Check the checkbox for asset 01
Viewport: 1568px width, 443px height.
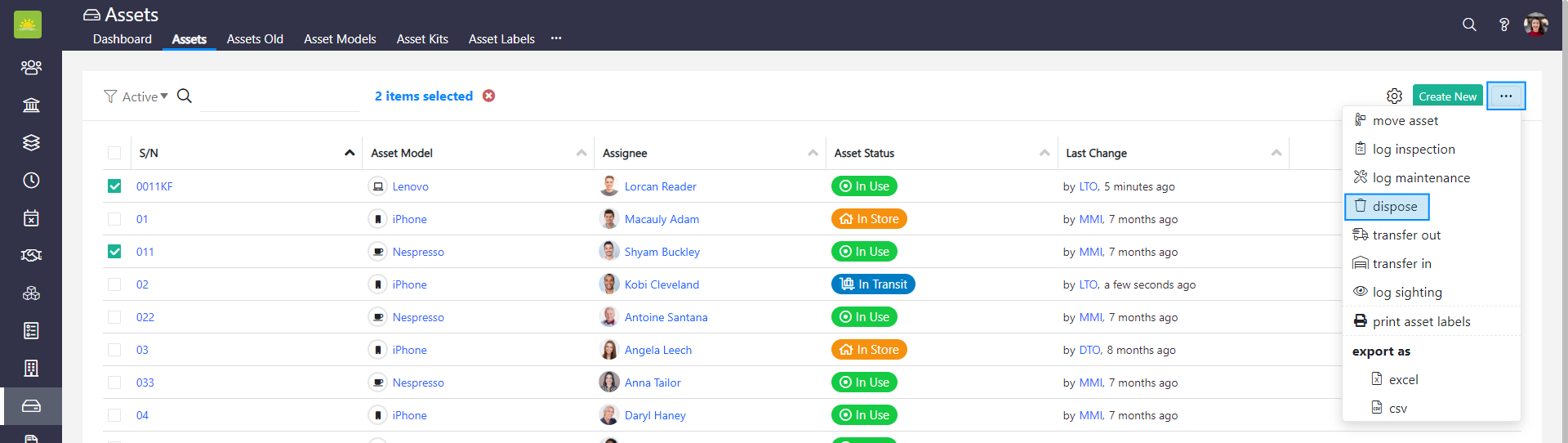pyautogui.click(x=114, y=219)
